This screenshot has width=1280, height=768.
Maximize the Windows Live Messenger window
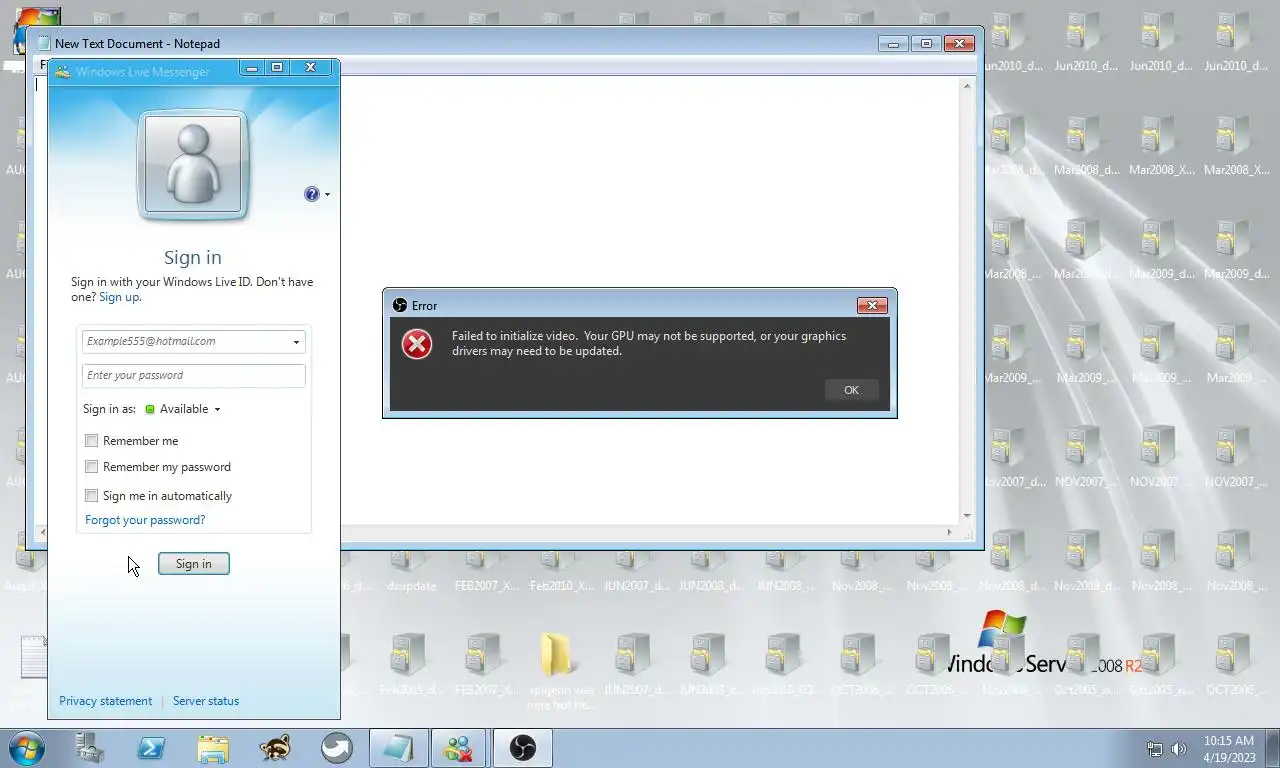point(277,67)
